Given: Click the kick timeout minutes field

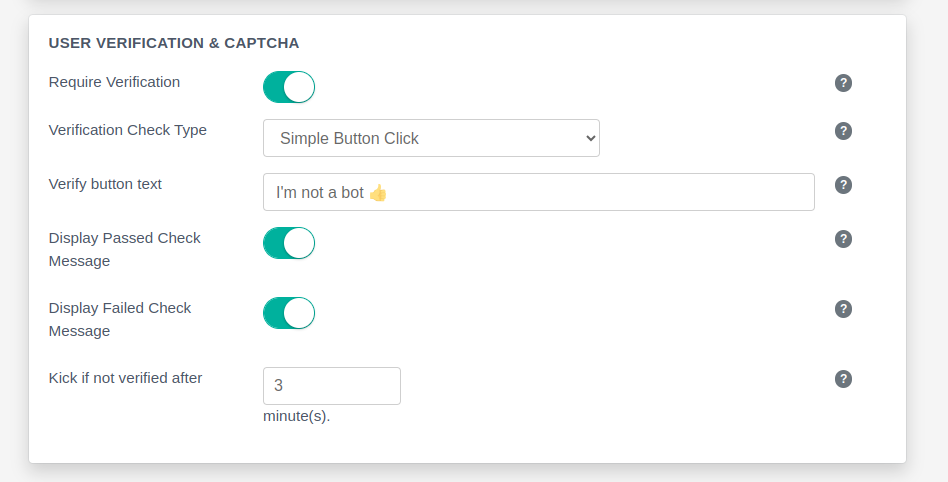Looking at the screenshot, I should (x=331, y=386).
